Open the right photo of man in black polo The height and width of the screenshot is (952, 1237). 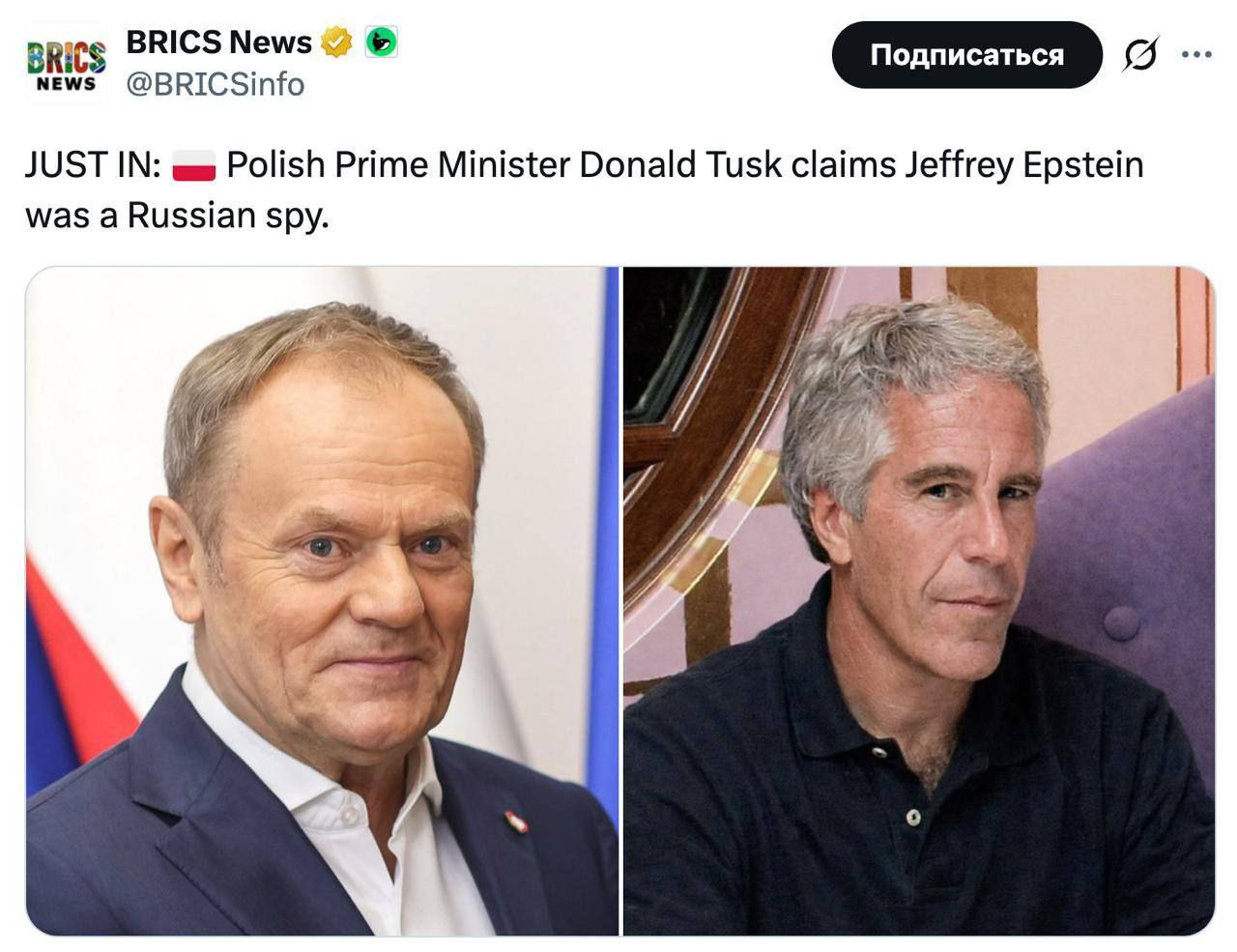coord(918,601)
